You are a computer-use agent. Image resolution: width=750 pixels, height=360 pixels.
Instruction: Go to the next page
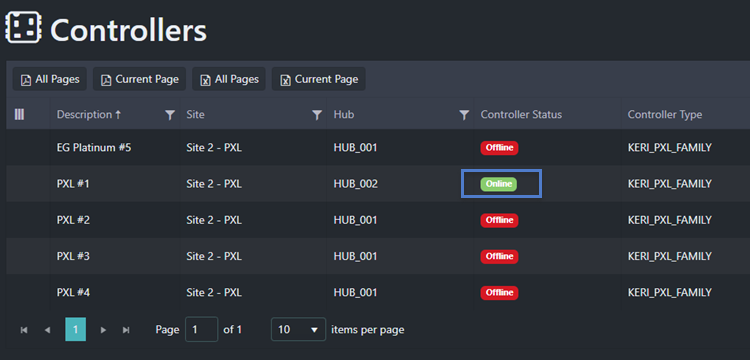coord(103,330)
